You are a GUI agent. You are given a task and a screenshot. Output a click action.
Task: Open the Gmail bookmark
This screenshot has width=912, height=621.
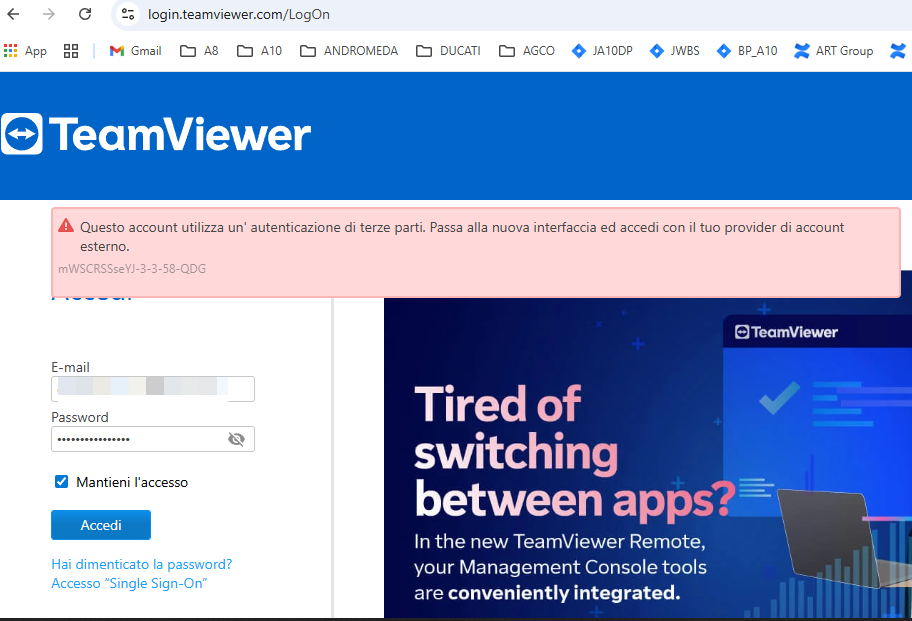click(135, 51)
